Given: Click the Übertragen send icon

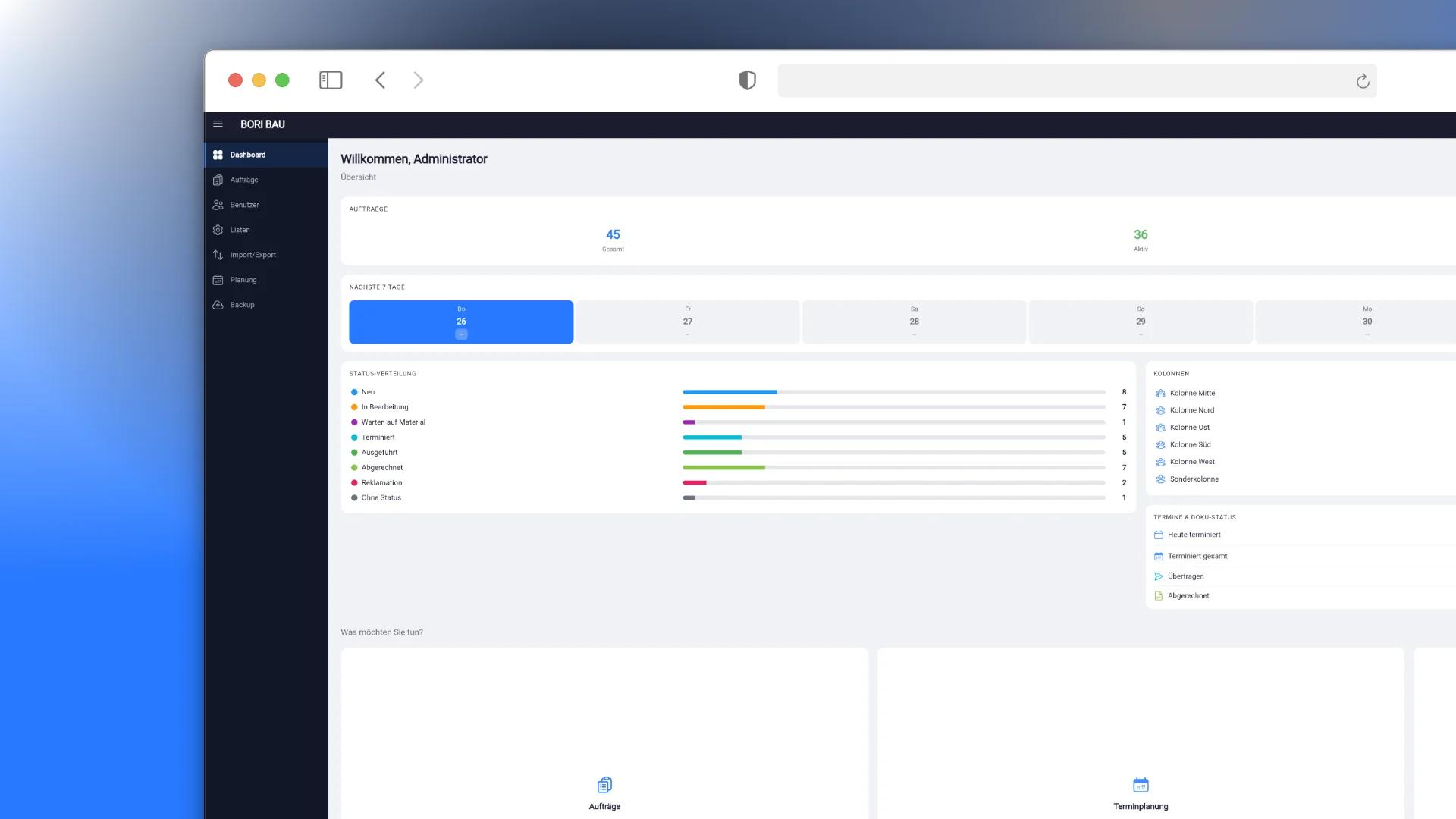Looking at the screenshot, I should coord(1158,576).
